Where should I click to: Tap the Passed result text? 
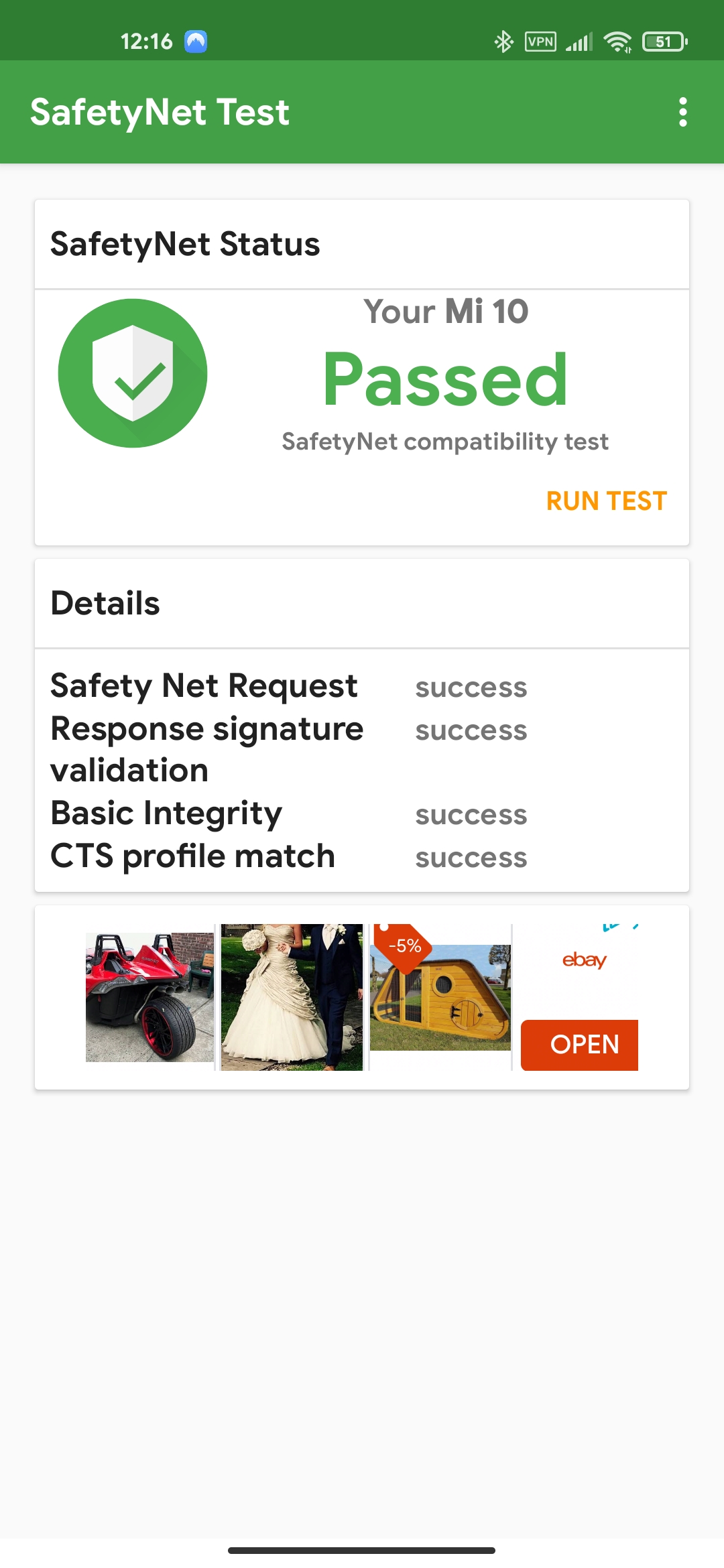point(445,379)
